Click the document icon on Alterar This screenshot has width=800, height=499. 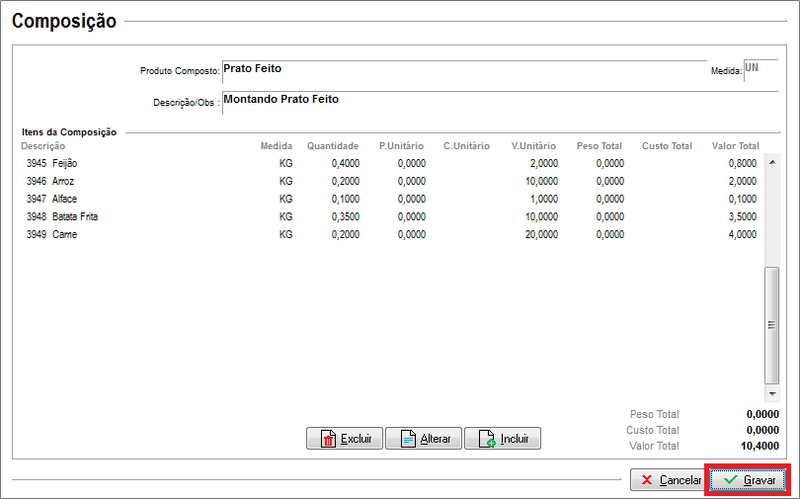click(407, 439)
